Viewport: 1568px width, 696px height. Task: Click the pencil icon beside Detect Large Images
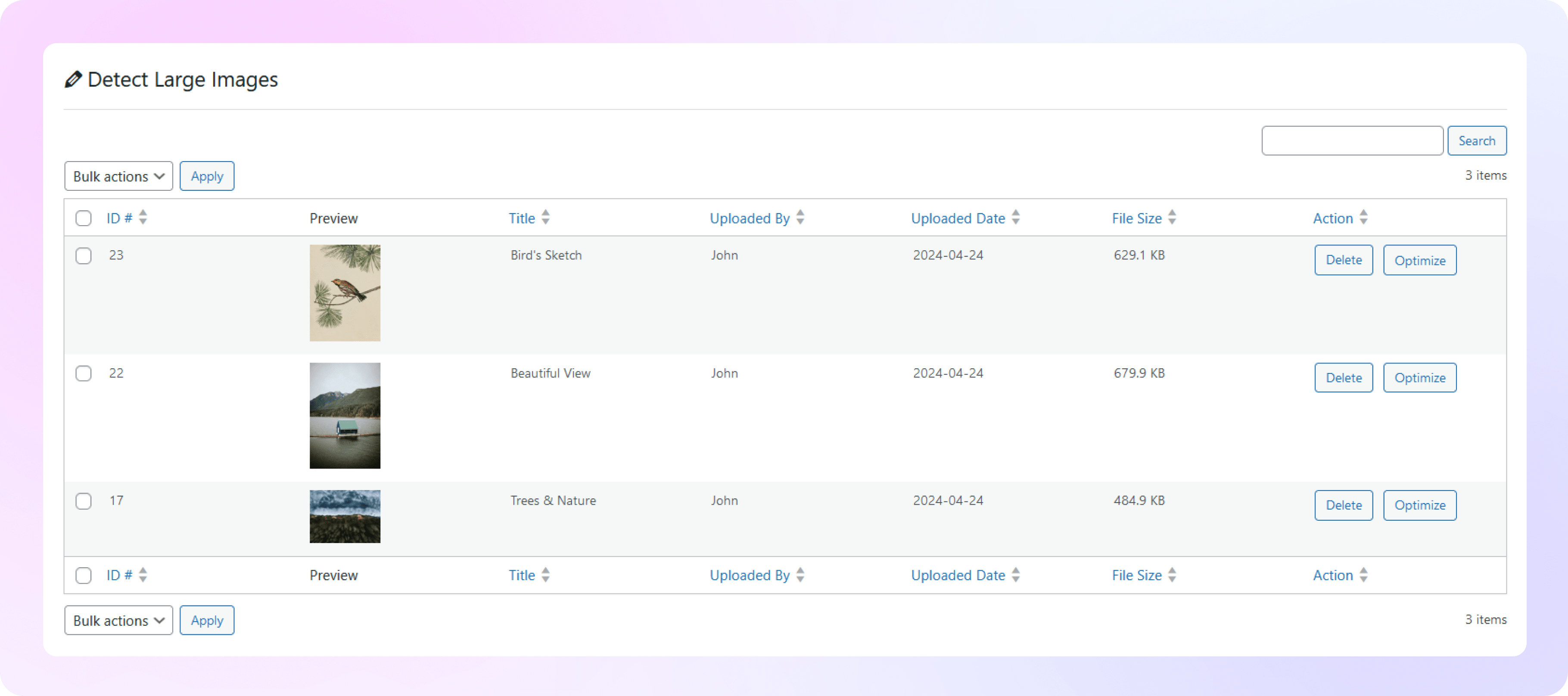tap(73, 80)
